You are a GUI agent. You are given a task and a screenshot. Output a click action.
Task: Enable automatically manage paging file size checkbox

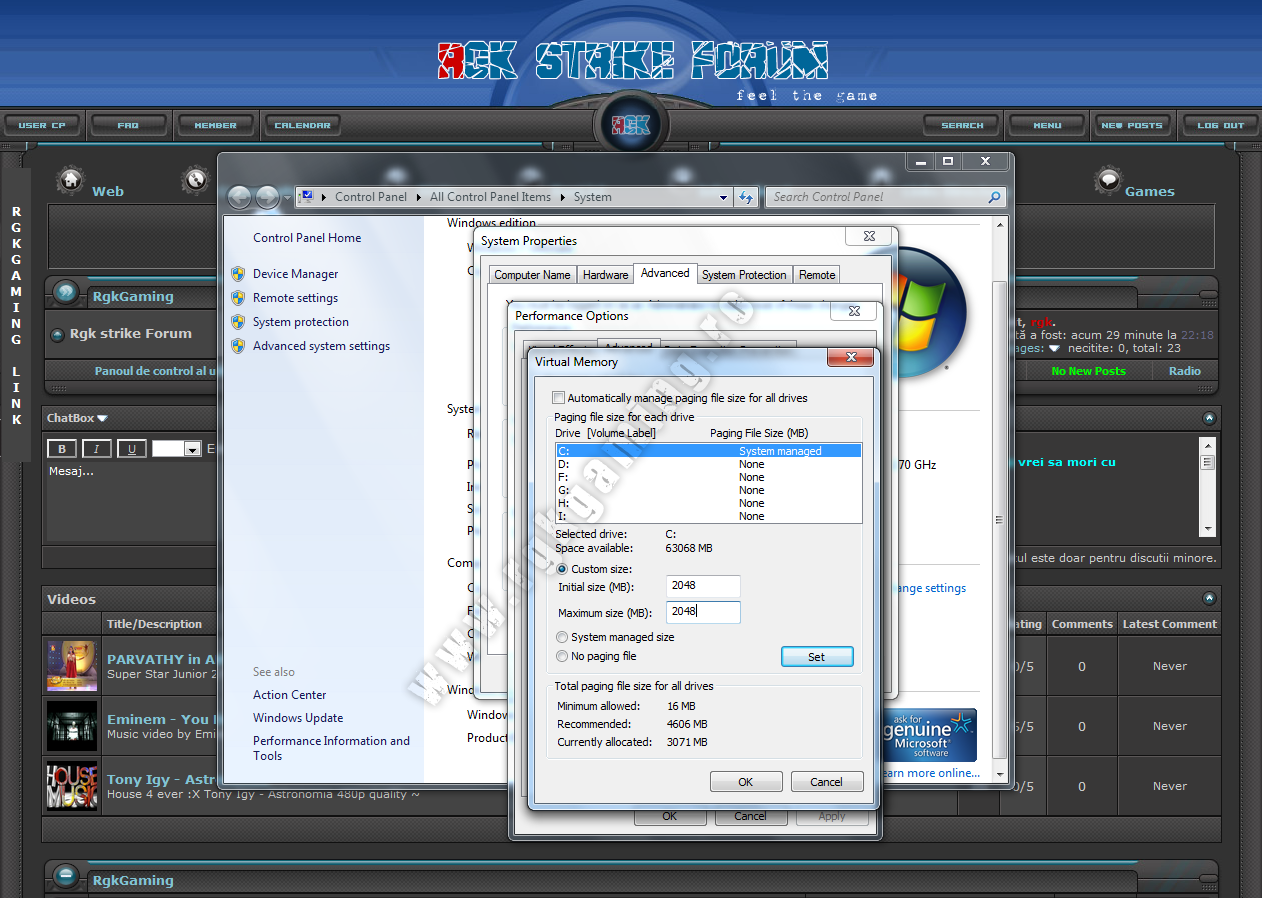pos(559,398)
